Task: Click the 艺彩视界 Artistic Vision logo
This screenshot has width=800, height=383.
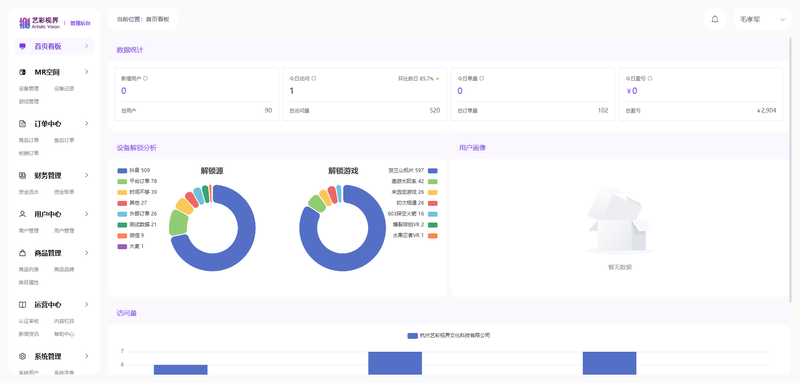Action: click(39, 22)
